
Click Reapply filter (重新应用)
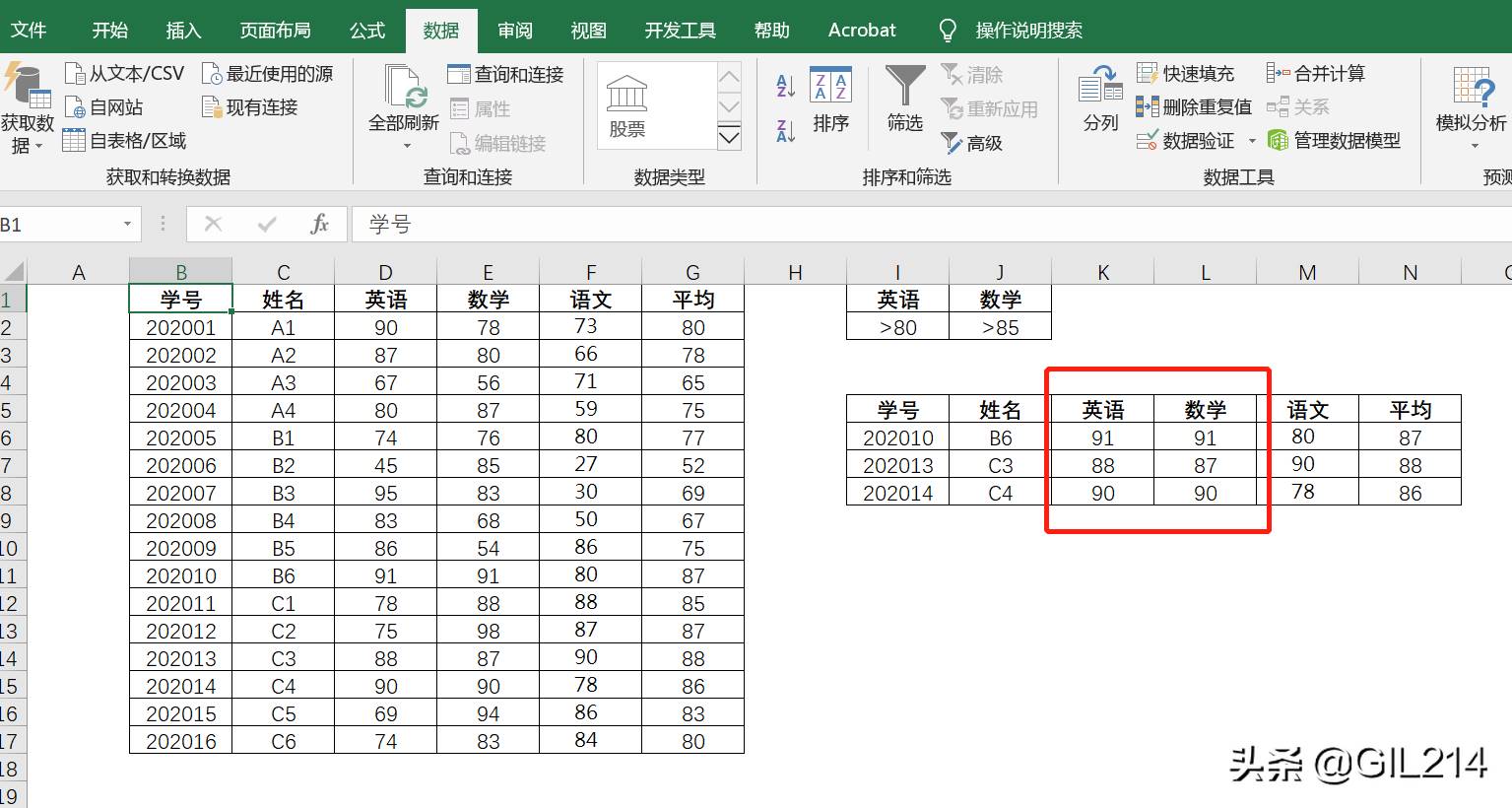pos(990,109)
